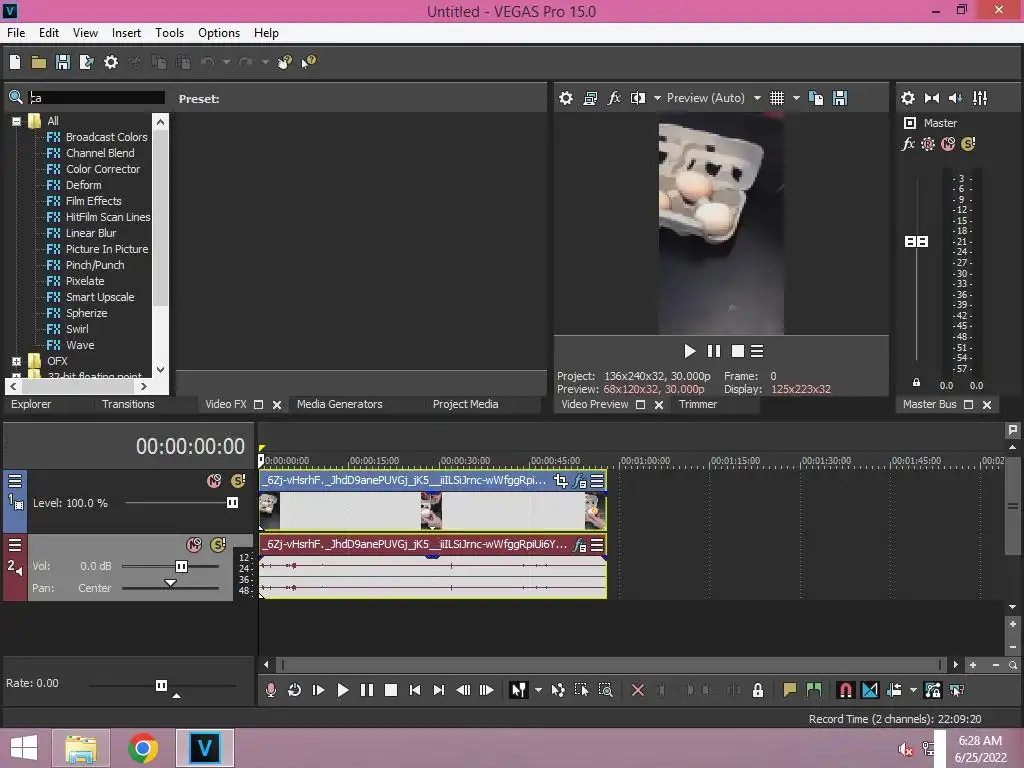
Task: Play from the timeline transport bar
Action: 342,690
